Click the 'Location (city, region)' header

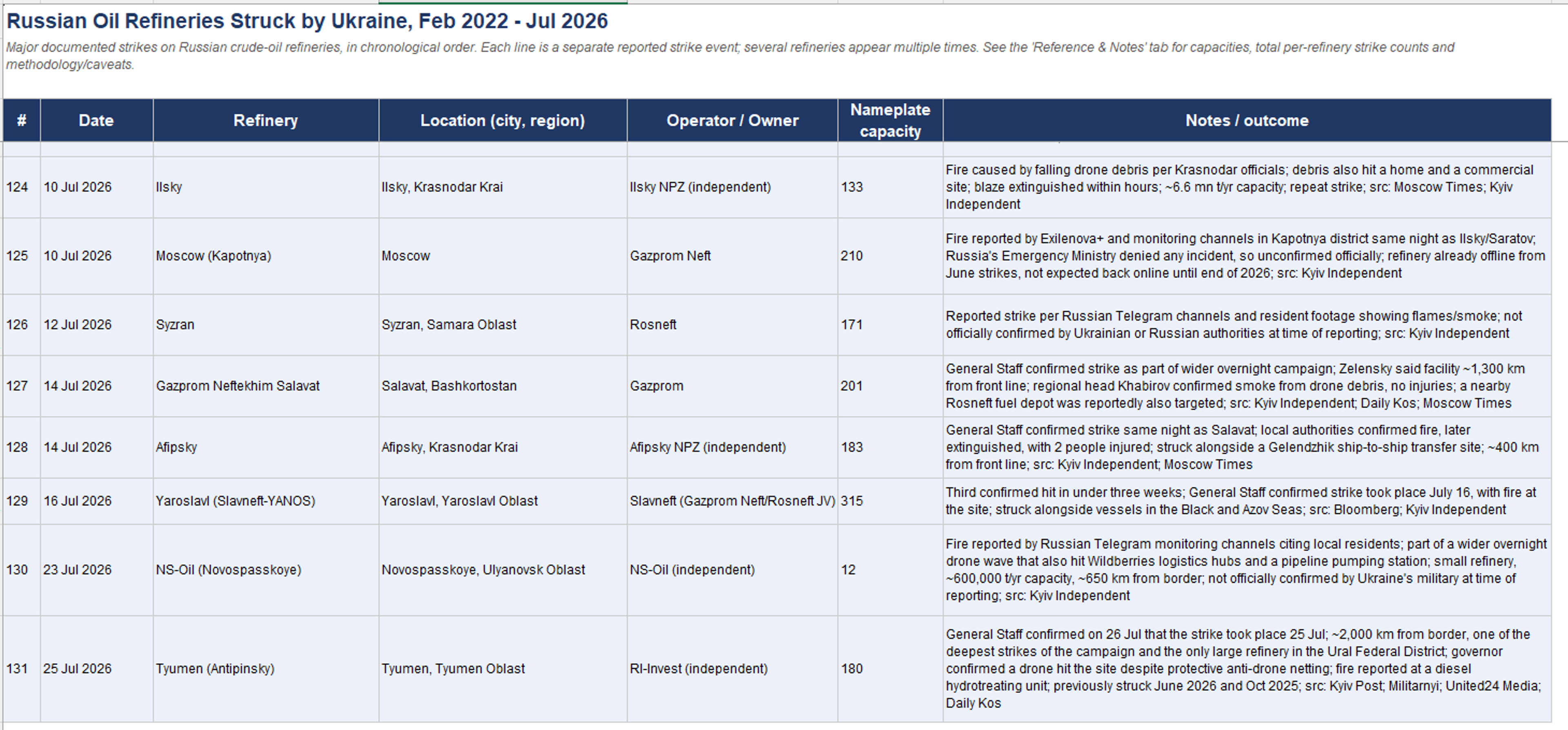[x=503, y=121]
